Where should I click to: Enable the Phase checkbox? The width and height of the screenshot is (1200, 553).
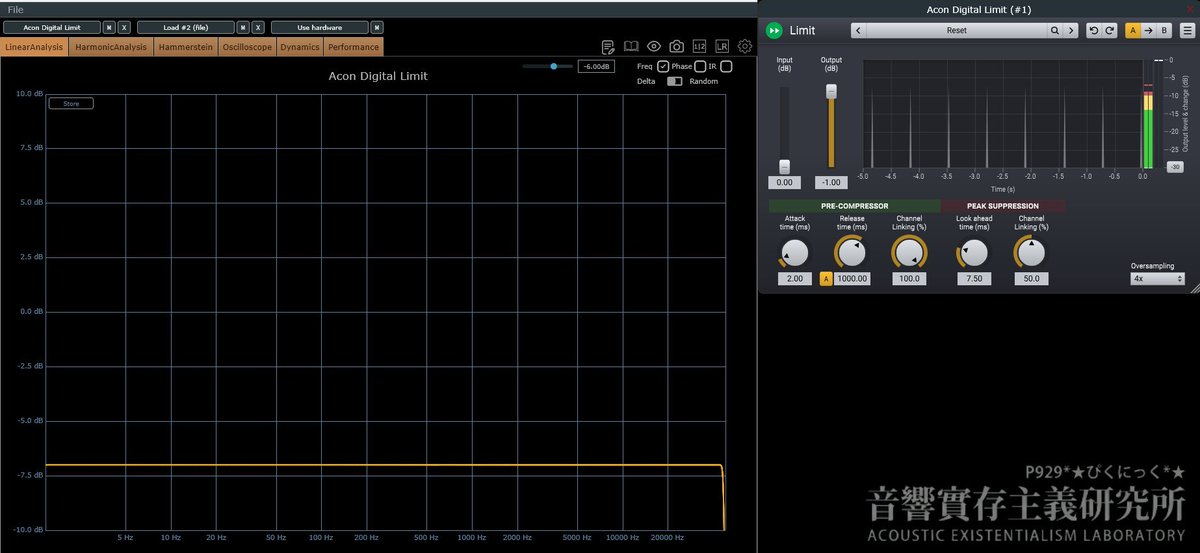pos(700,66)
